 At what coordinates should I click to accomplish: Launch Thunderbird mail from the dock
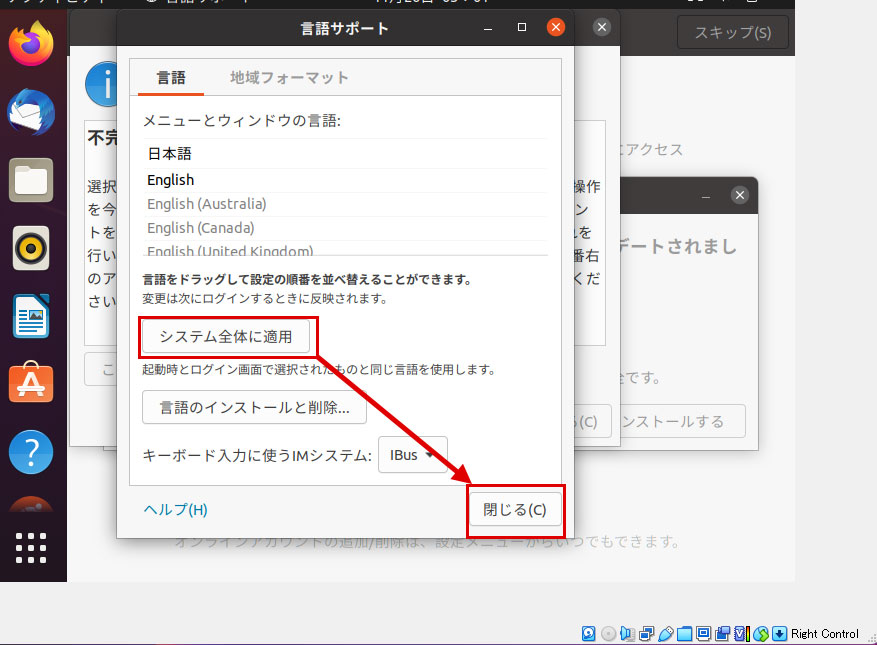coord(31,112)
